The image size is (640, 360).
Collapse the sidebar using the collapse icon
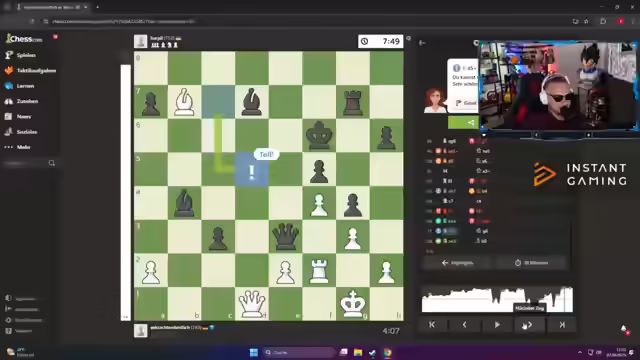coord(9,309)
